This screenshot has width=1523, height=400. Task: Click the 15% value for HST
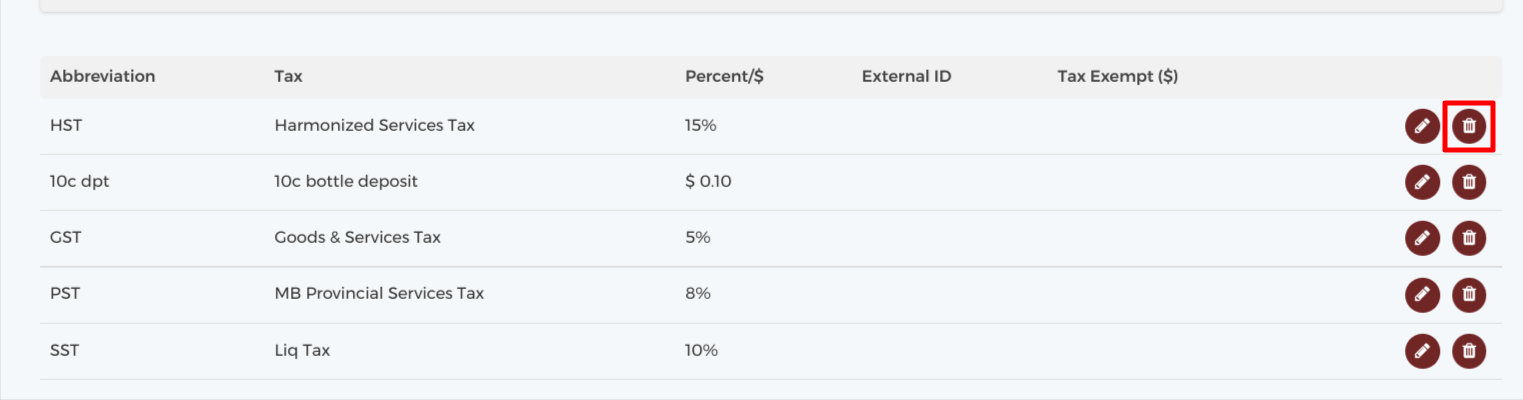coord(701,125)
